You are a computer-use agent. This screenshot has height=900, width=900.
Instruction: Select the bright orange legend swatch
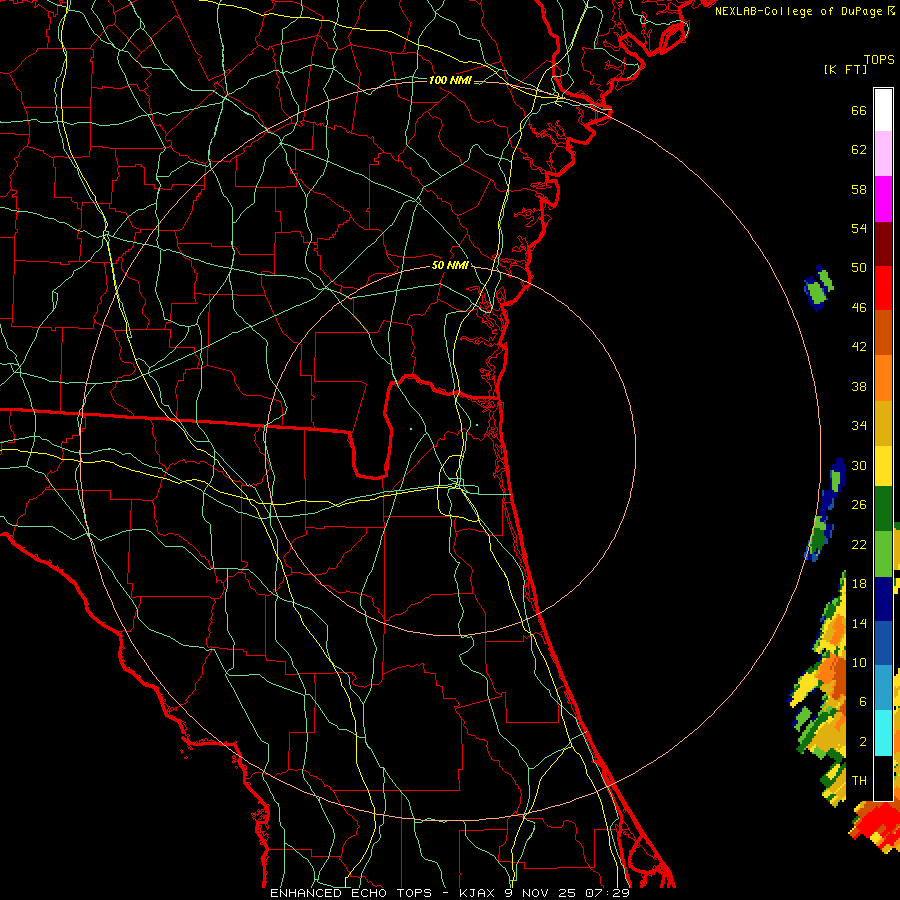click(883, 378)
